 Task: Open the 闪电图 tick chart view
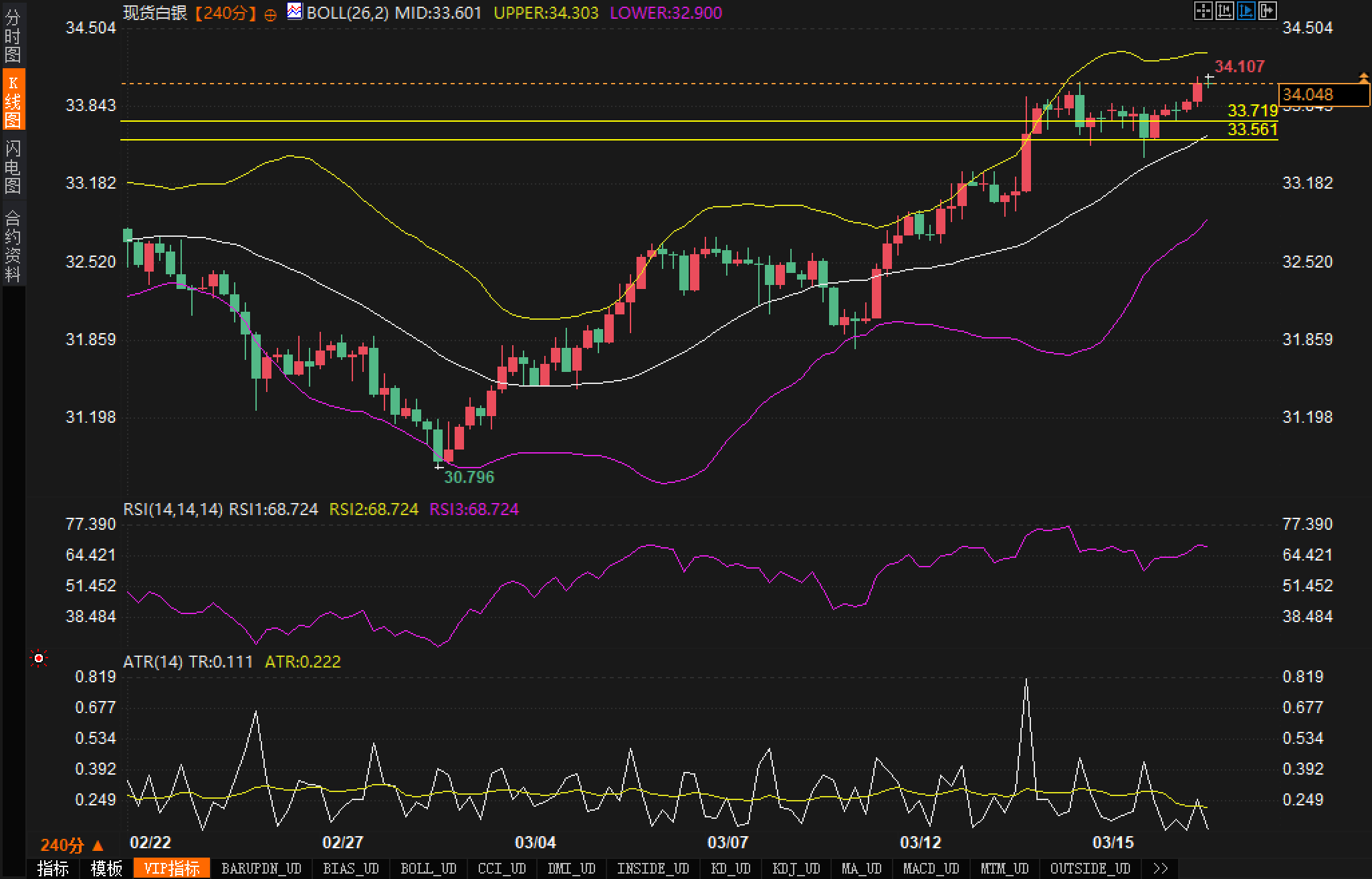coord(13,166)
